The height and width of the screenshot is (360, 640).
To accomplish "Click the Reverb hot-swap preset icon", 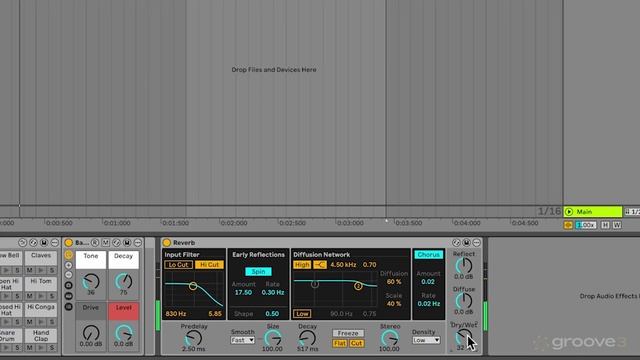I will [x=456, y=242].
